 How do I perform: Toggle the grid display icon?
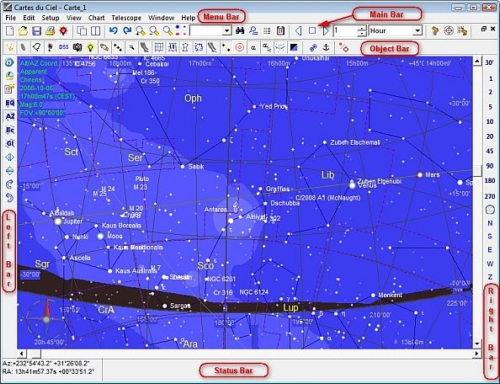pos(159,48)
